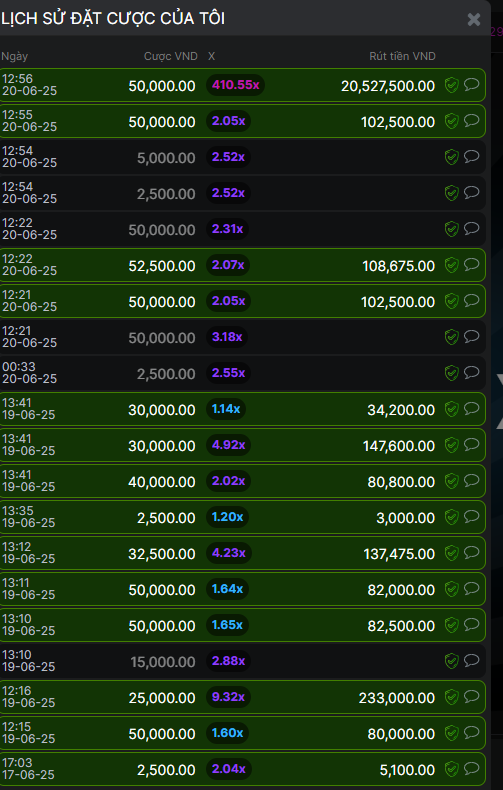Select the 2.31x multiplier badge
Screen dimensions: 503x790
(227, 229)
